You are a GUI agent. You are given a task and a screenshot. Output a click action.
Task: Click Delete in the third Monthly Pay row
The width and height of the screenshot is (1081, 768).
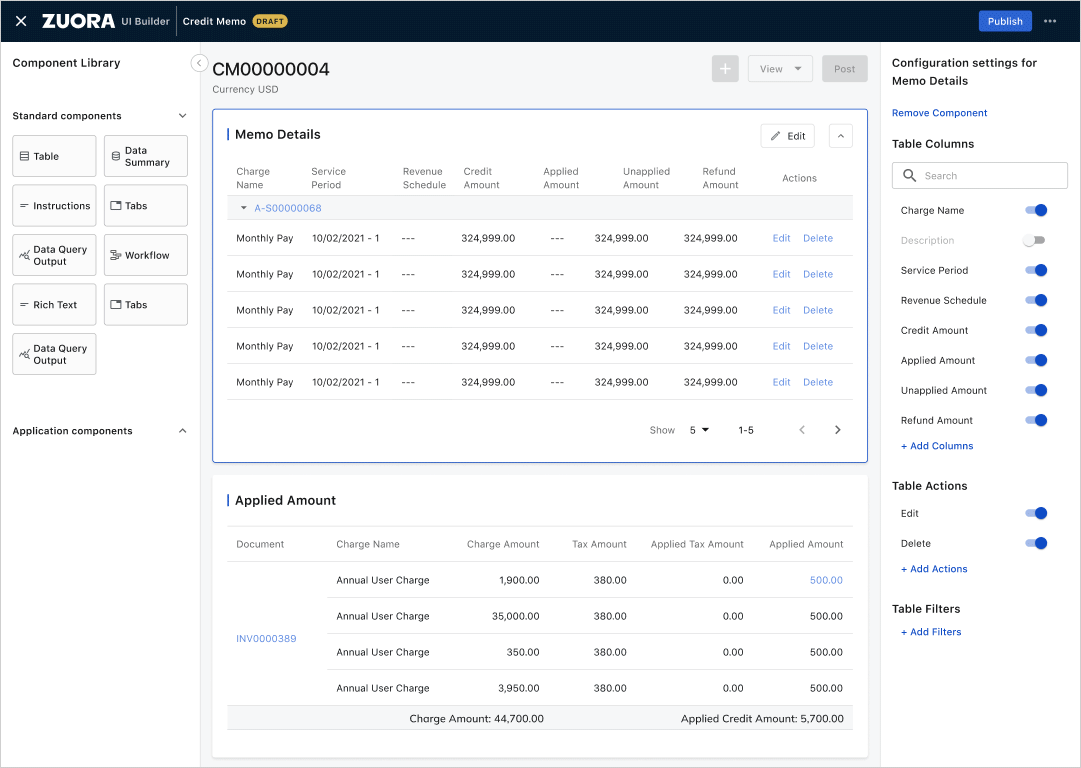818,310
